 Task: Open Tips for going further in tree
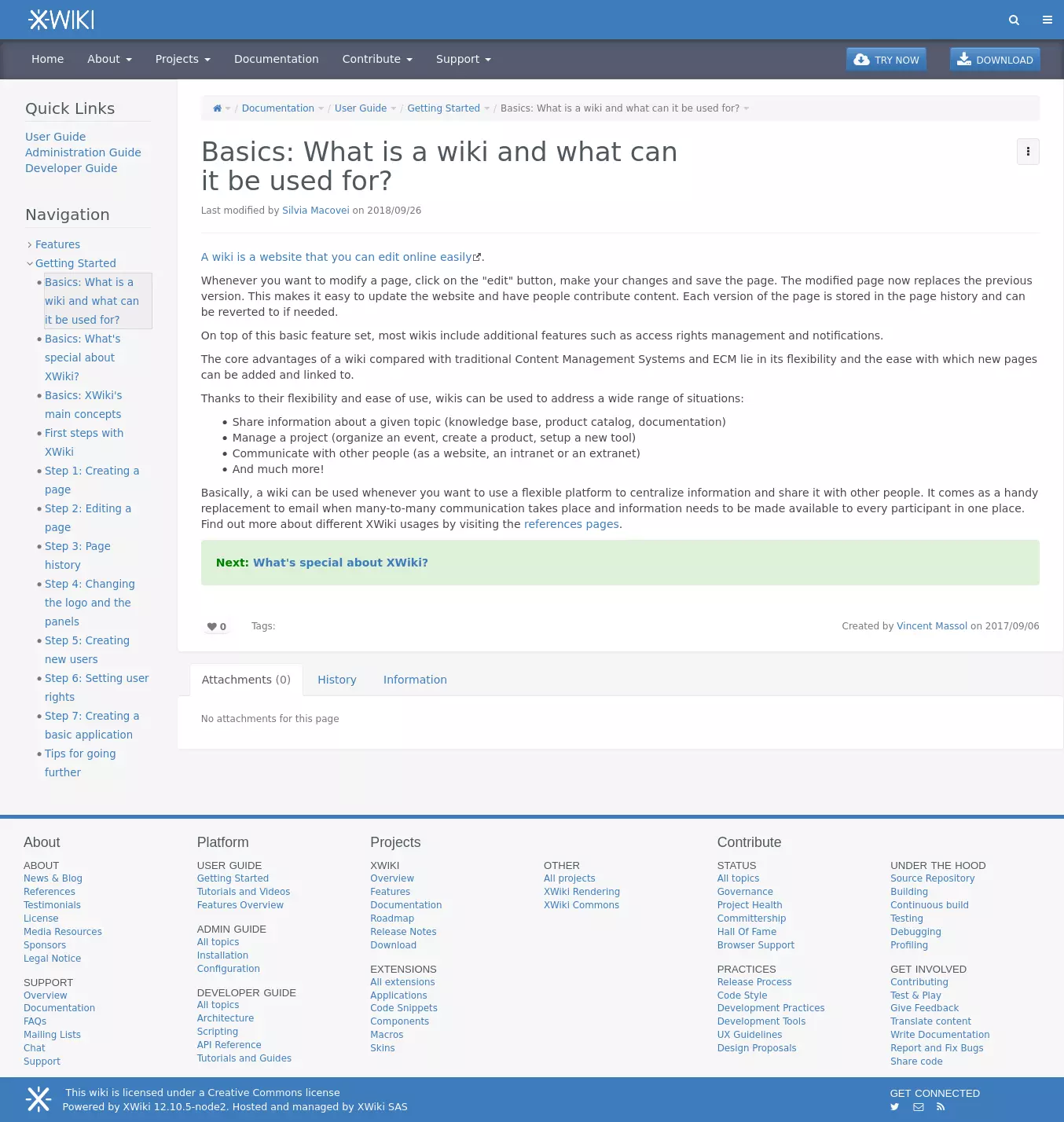[80, 763]
